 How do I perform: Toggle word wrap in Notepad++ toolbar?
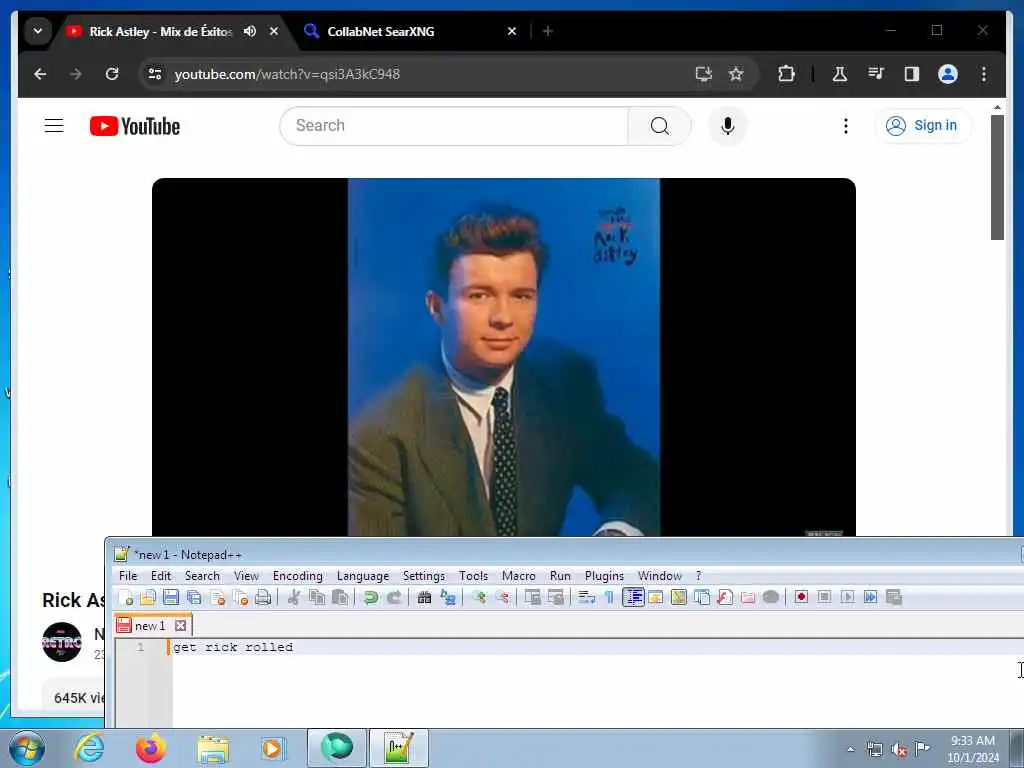pyautogui.click(x=586, y=597)
